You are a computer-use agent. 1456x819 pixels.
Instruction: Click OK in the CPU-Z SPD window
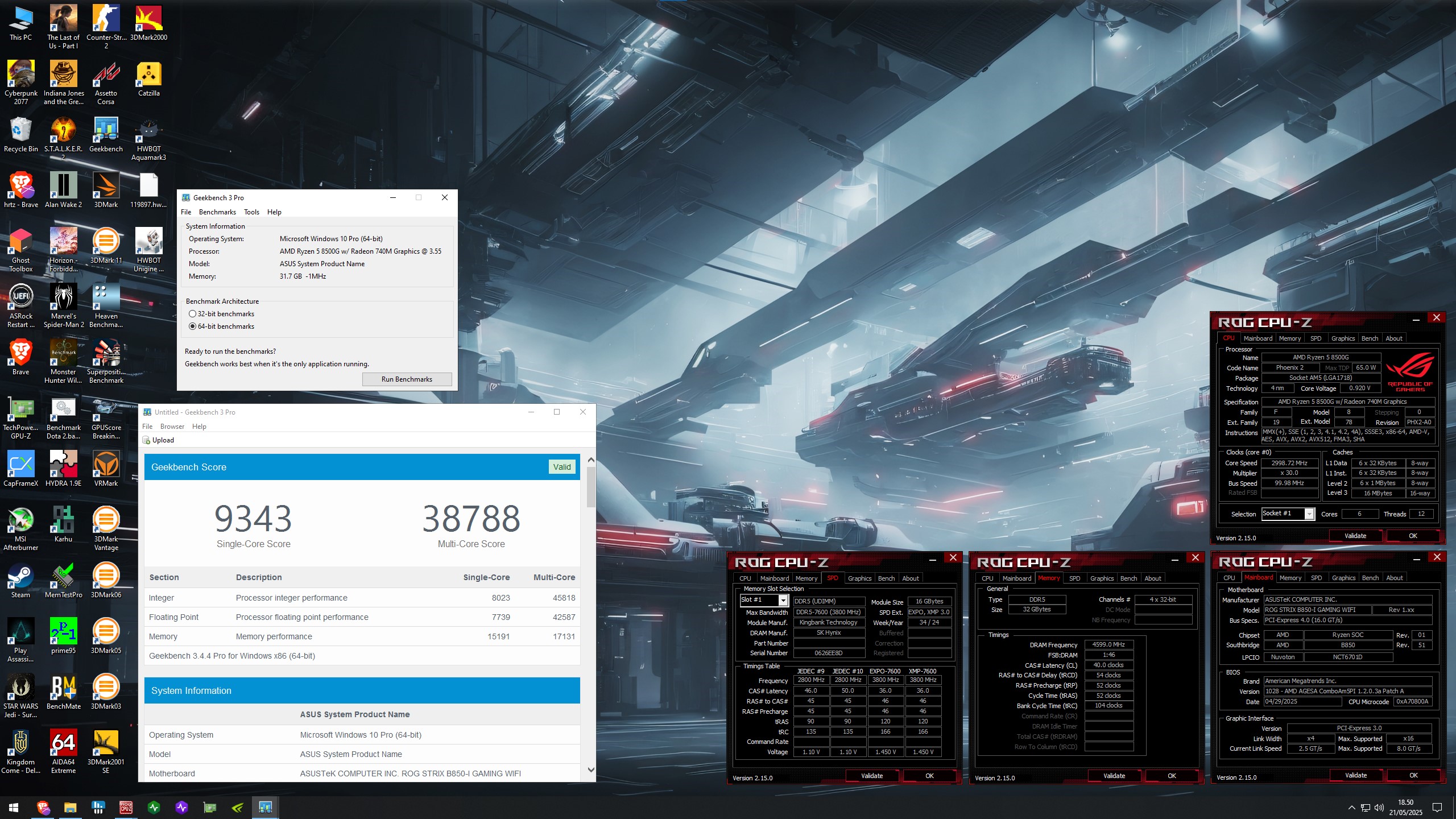click(929, 776)
